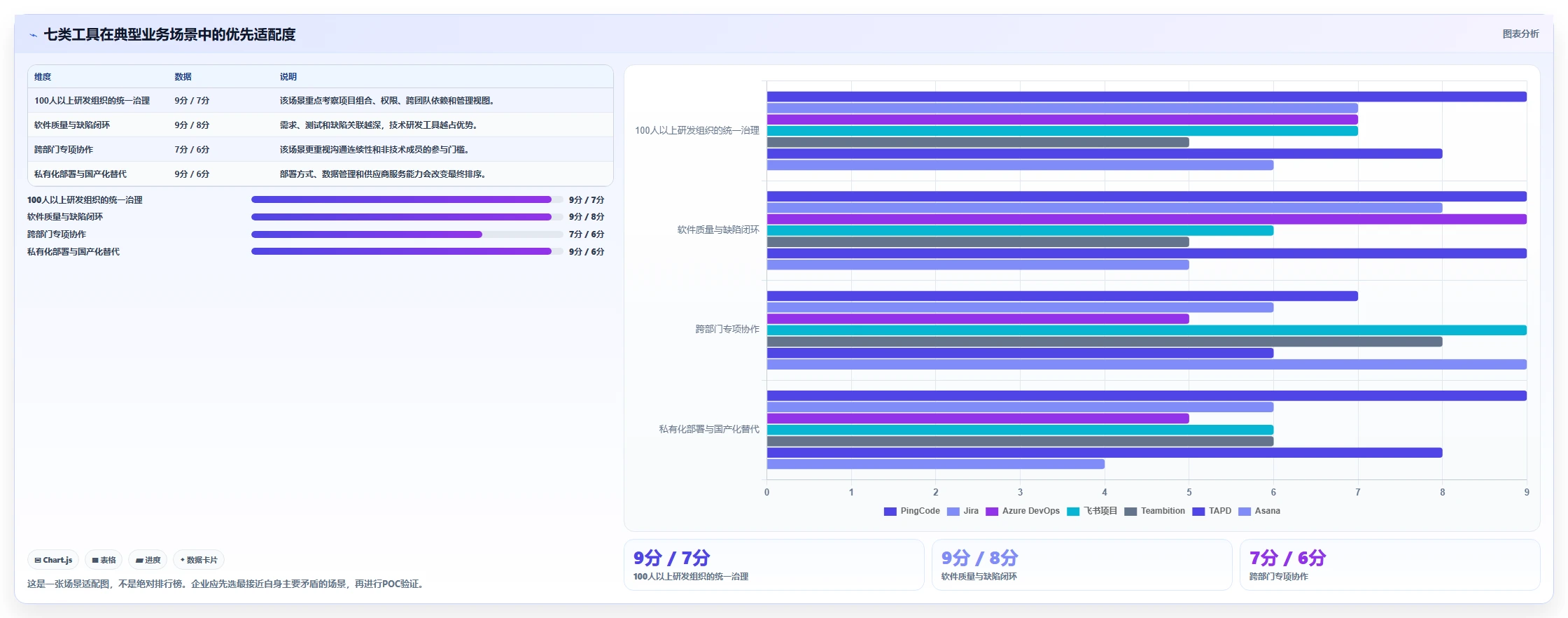This screenshot has height=618, width=1568.
Task: Hide the 飞书项目 series in the legend
Action: pos(1092,511)
